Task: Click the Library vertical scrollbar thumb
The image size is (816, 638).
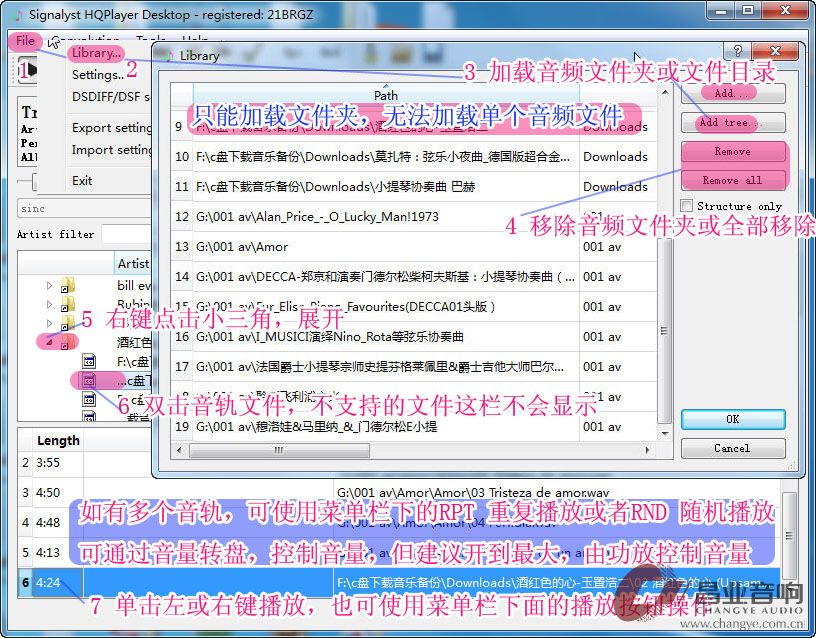Action: click(665, 330)
